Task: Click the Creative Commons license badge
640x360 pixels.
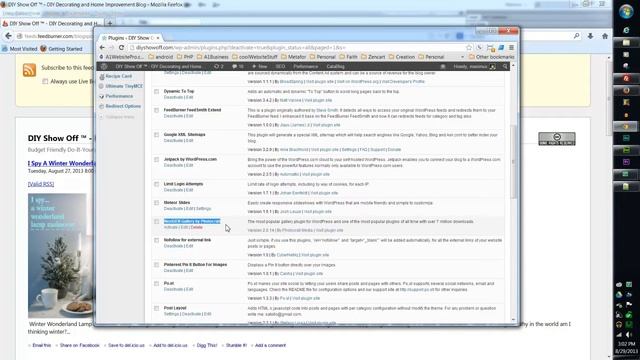Action: pos(557,139)
